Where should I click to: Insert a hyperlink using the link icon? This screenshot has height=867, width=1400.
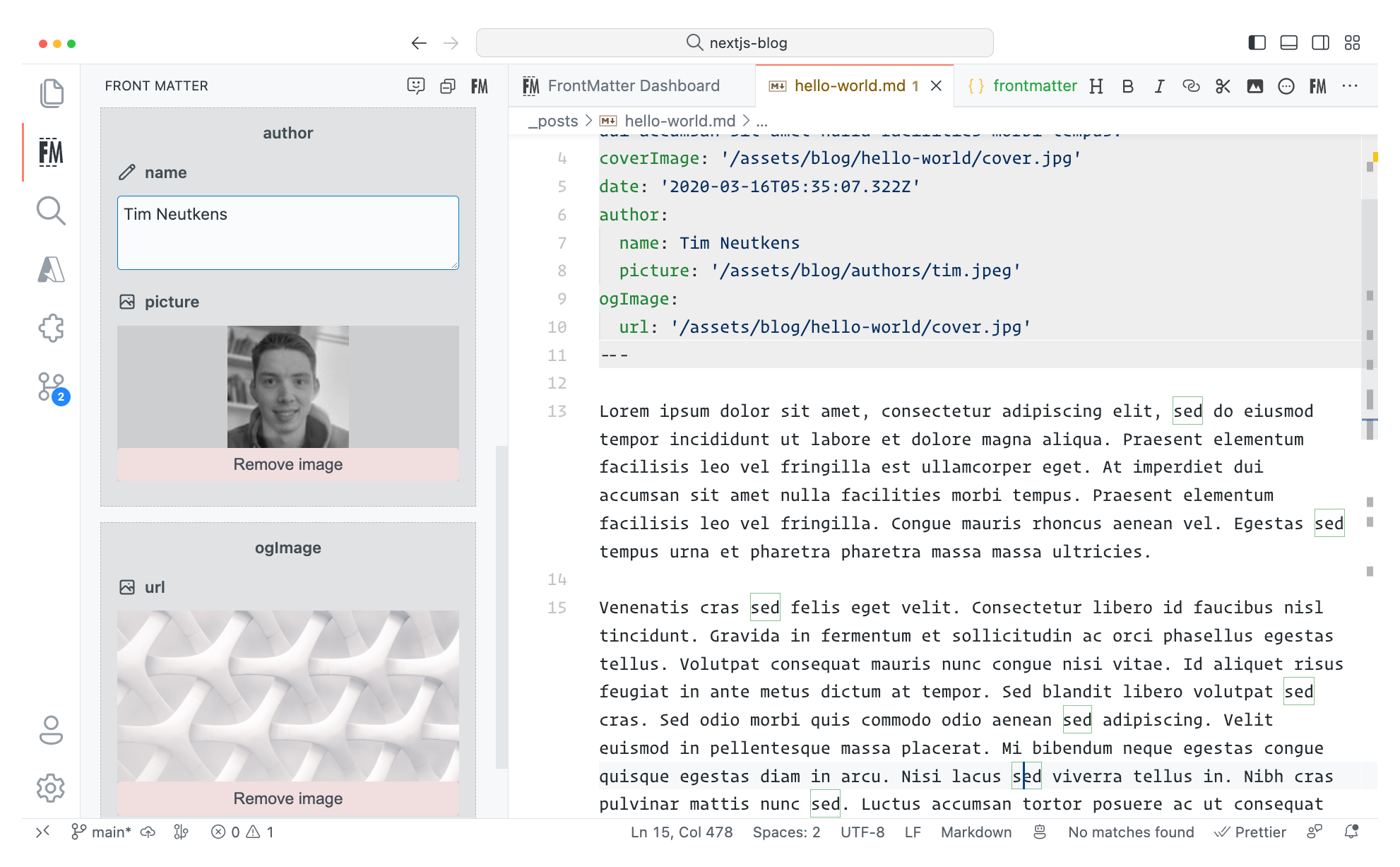(x=1191, y=85)
